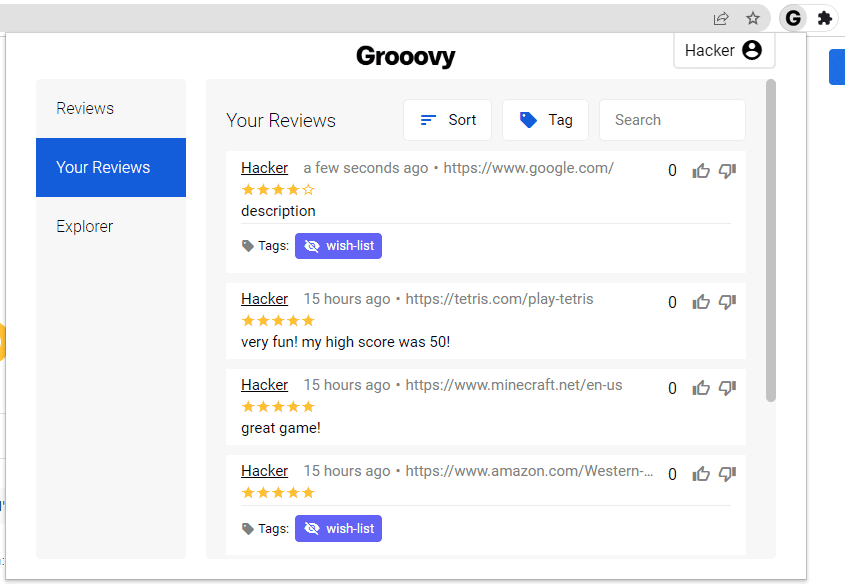The height and width of the screenshot is (584, 845).
Task: Click the five-star rating of tetris.com review
Action: 278,321
